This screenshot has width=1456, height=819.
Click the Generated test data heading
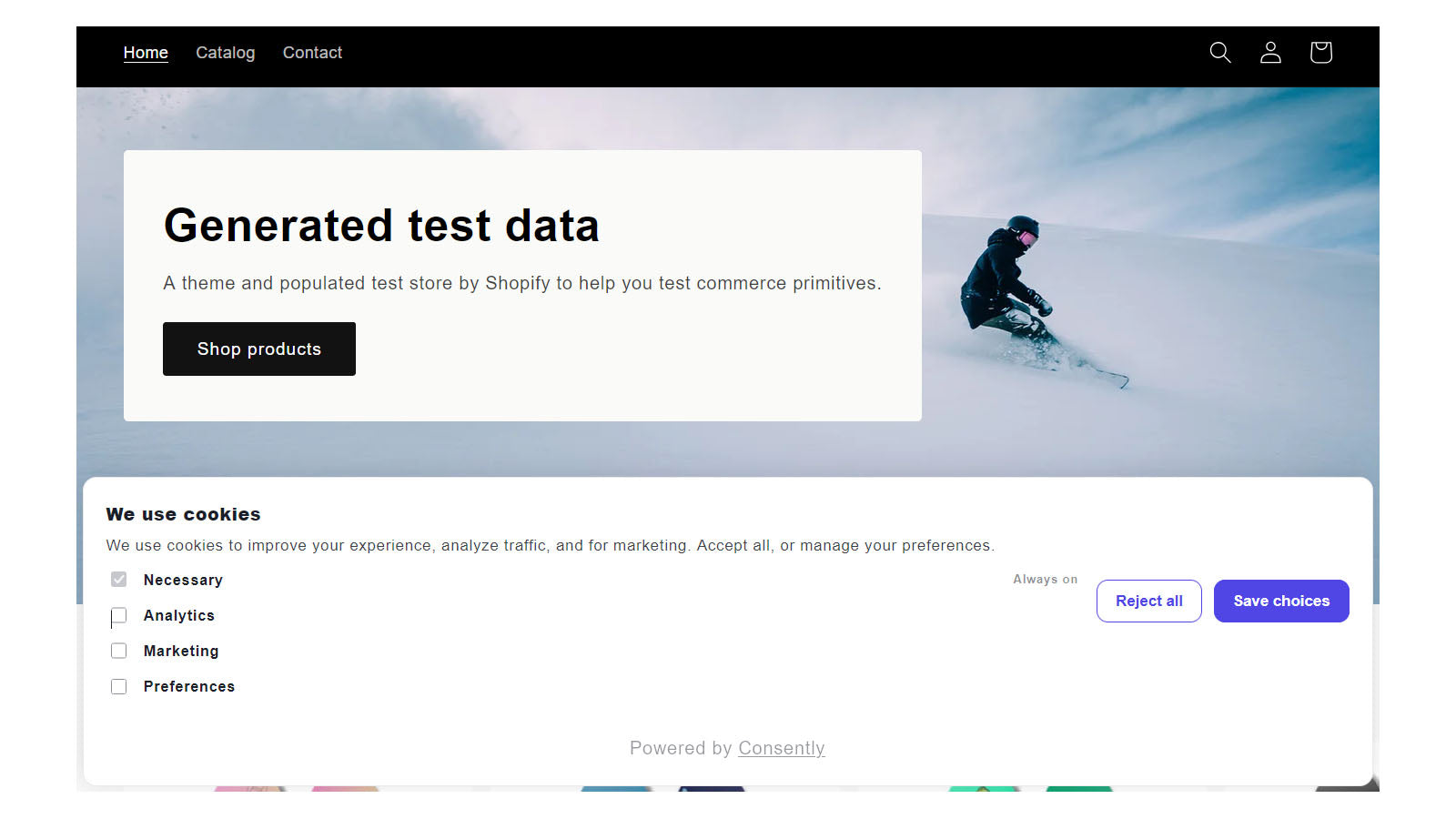pos(381,225)
